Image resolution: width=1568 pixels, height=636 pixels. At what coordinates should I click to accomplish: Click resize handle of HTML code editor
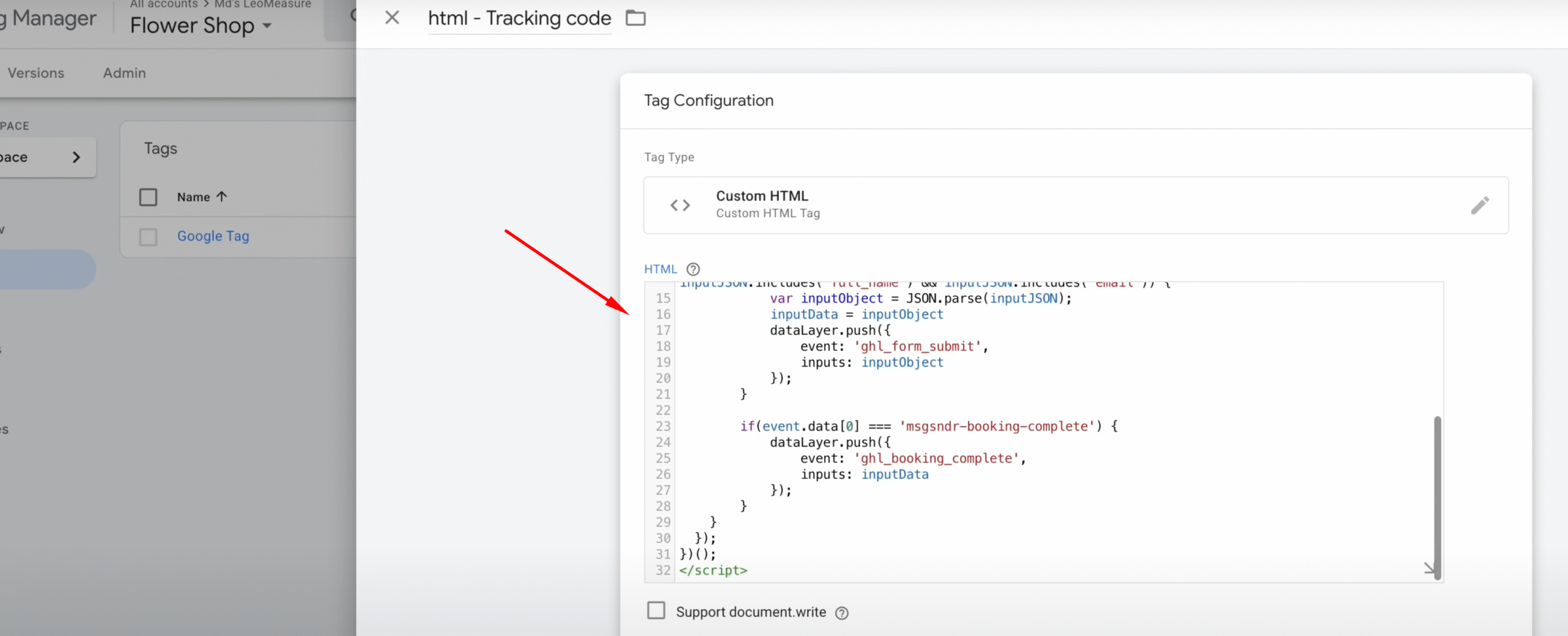point(1429,569)
